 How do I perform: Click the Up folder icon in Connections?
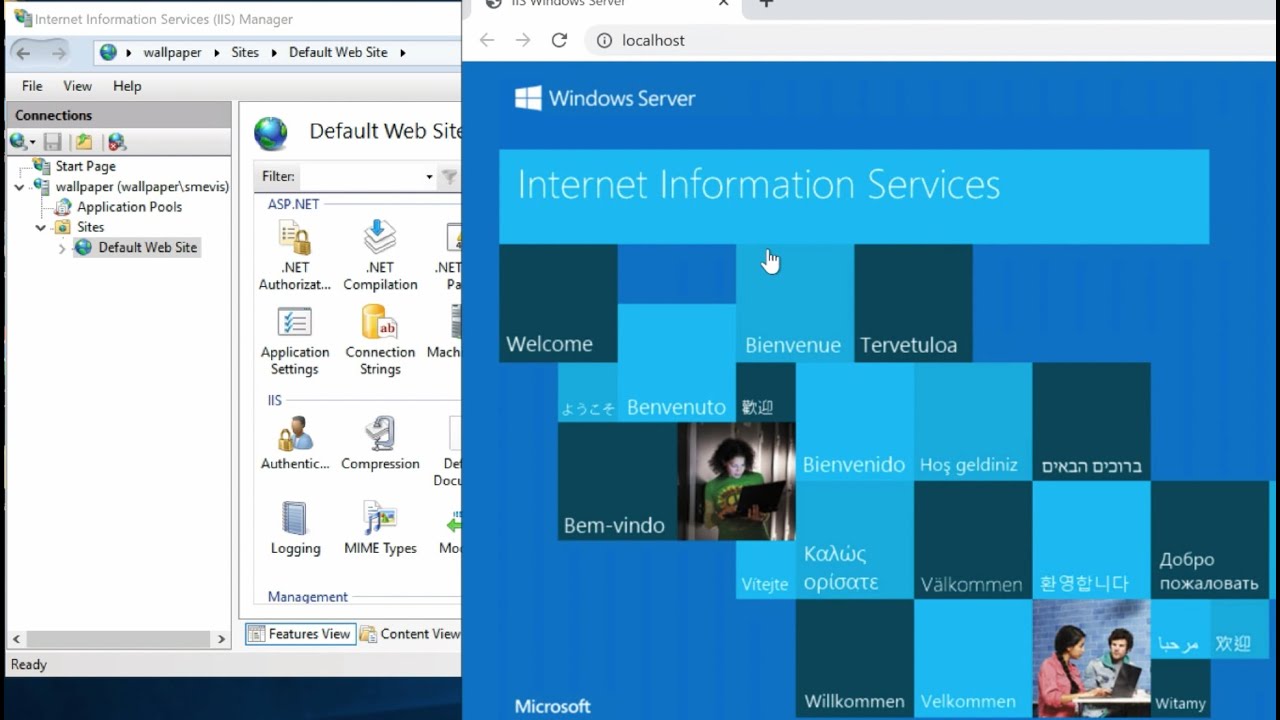pyautogui.click(x=84, y=142)
